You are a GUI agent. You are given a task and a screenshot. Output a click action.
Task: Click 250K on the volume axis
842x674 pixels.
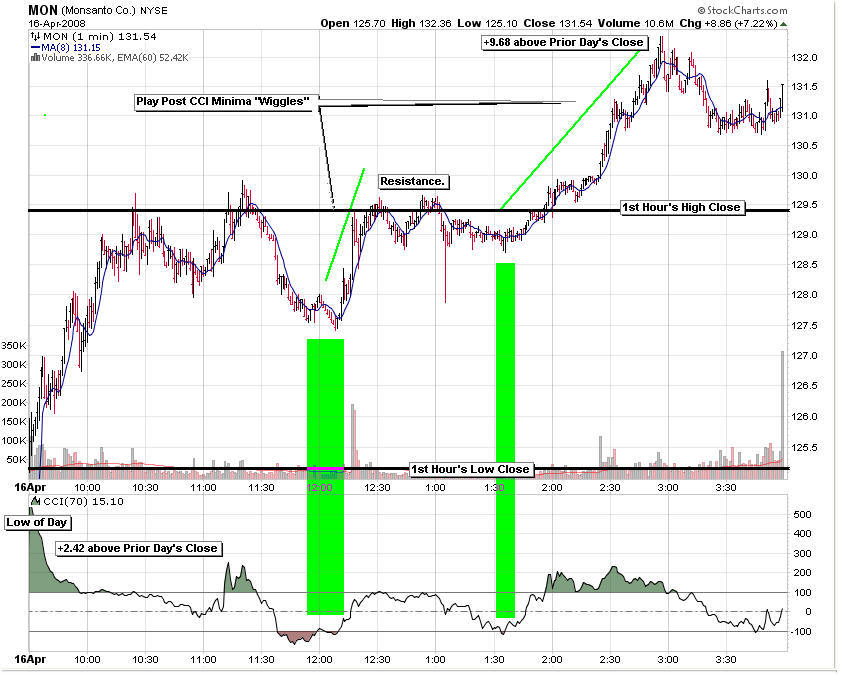point(13,383)
